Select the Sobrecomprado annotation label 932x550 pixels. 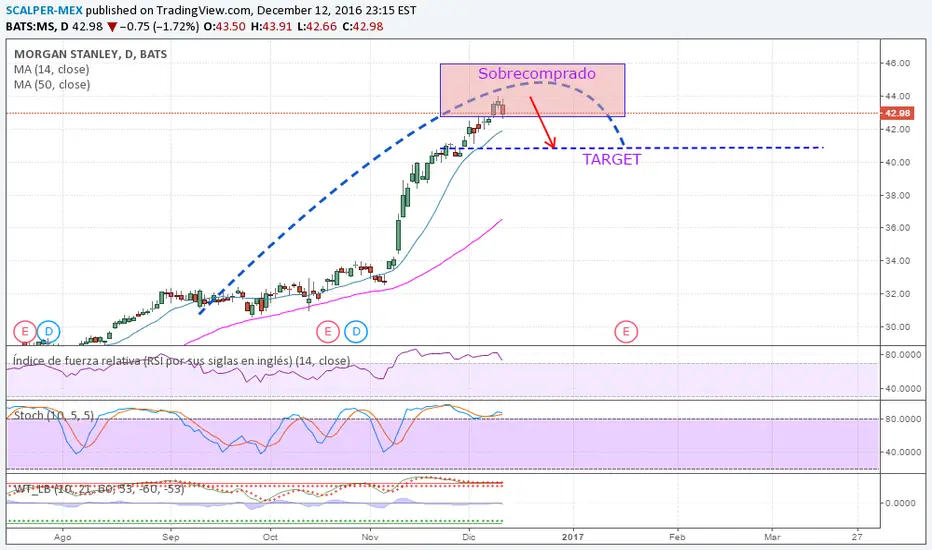pyautogui.click(x=537, y=74)
